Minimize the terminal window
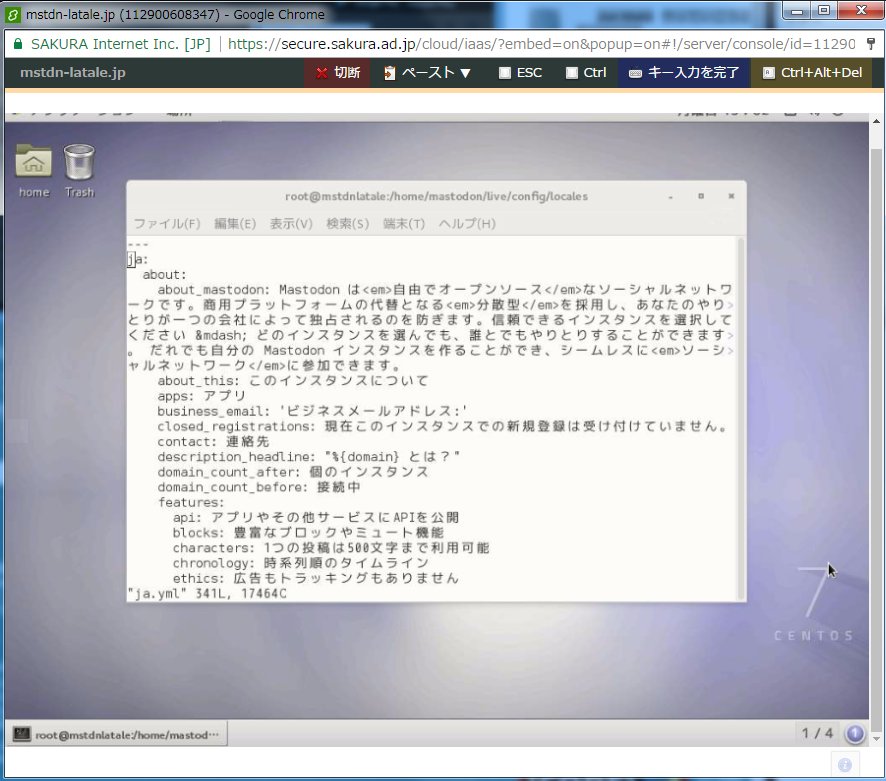This screenshot has height=781, width=886. pyautogui.click(x=671, y=196)
